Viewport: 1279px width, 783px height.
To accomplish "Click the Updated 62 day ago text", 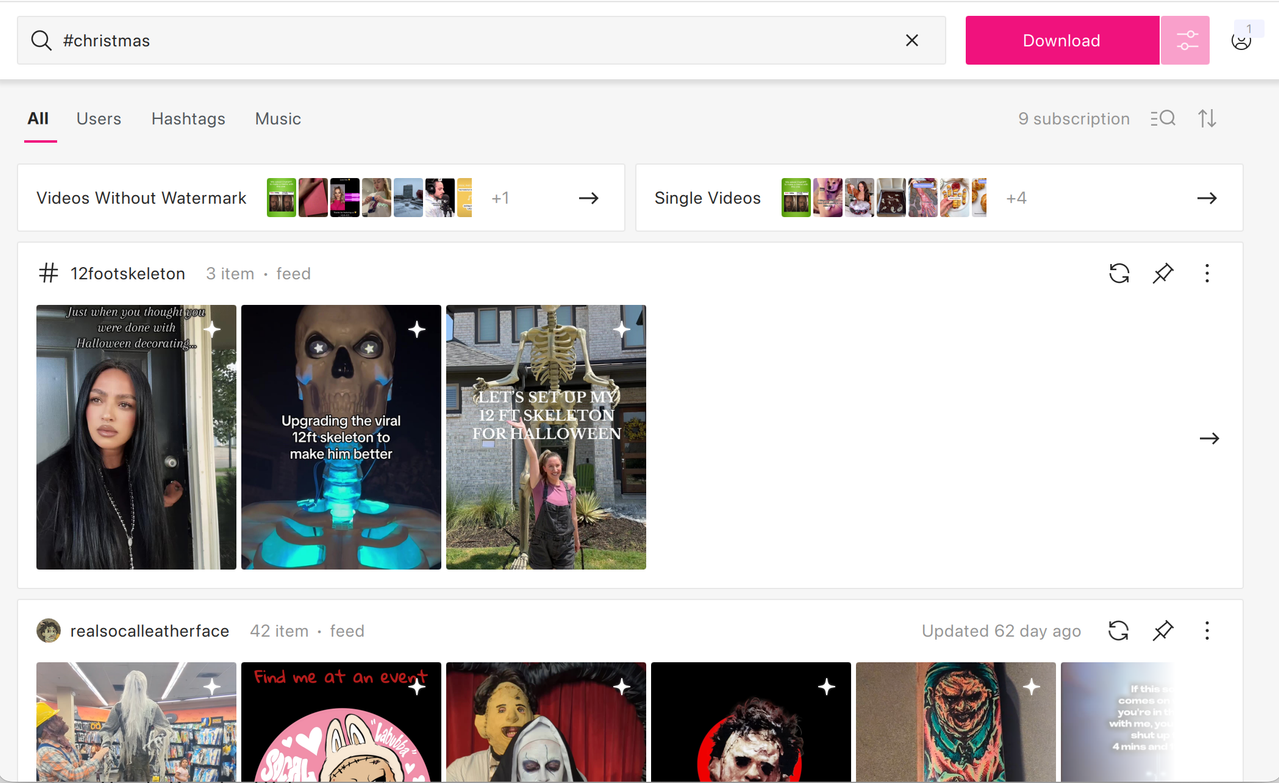I will (x=1001, y=631).
